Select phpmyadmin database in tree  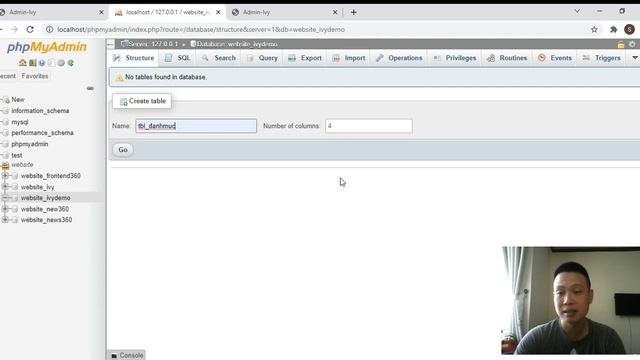point(30,144)
